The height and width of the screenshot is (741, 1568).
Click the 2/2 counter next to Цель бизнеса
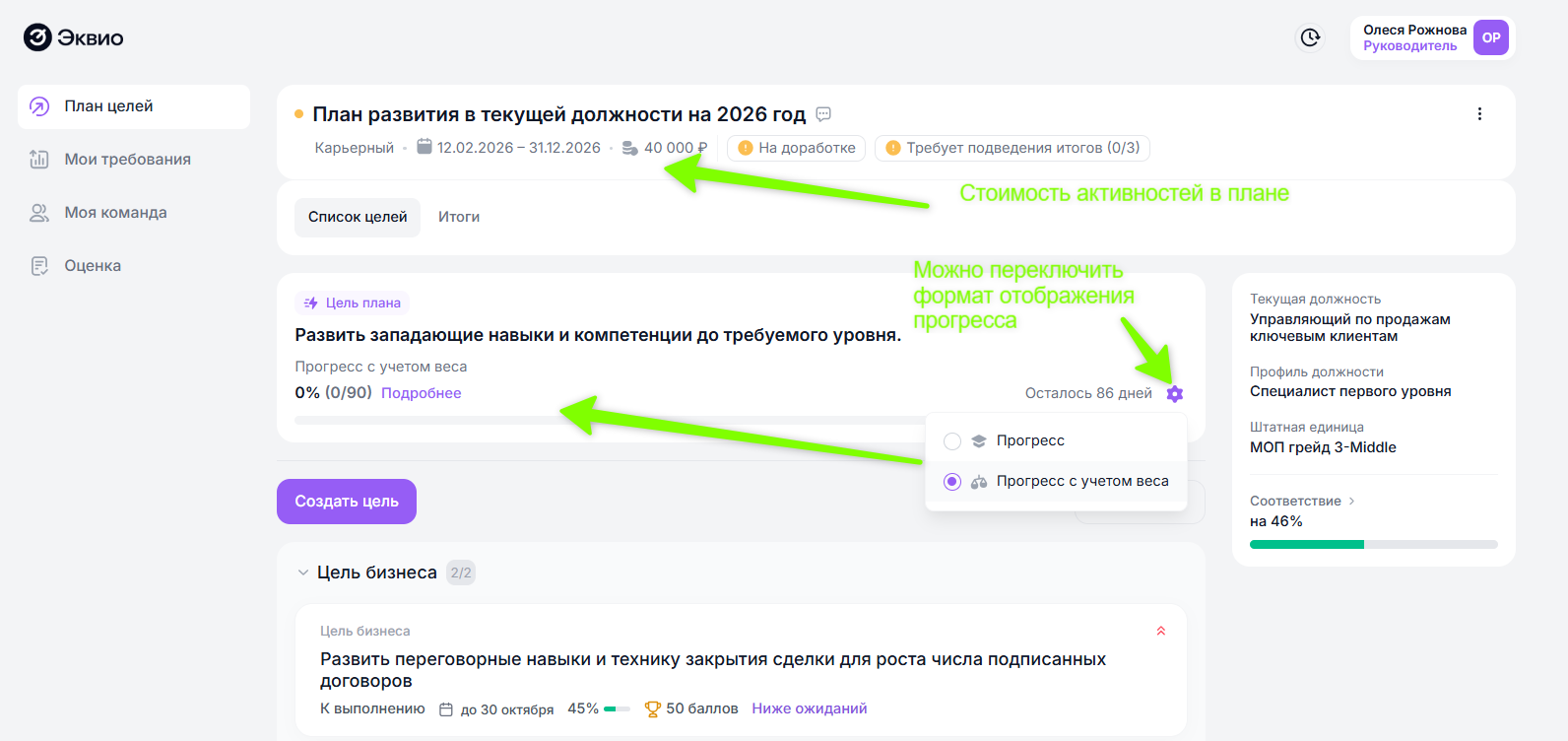[x=461, y=573]
